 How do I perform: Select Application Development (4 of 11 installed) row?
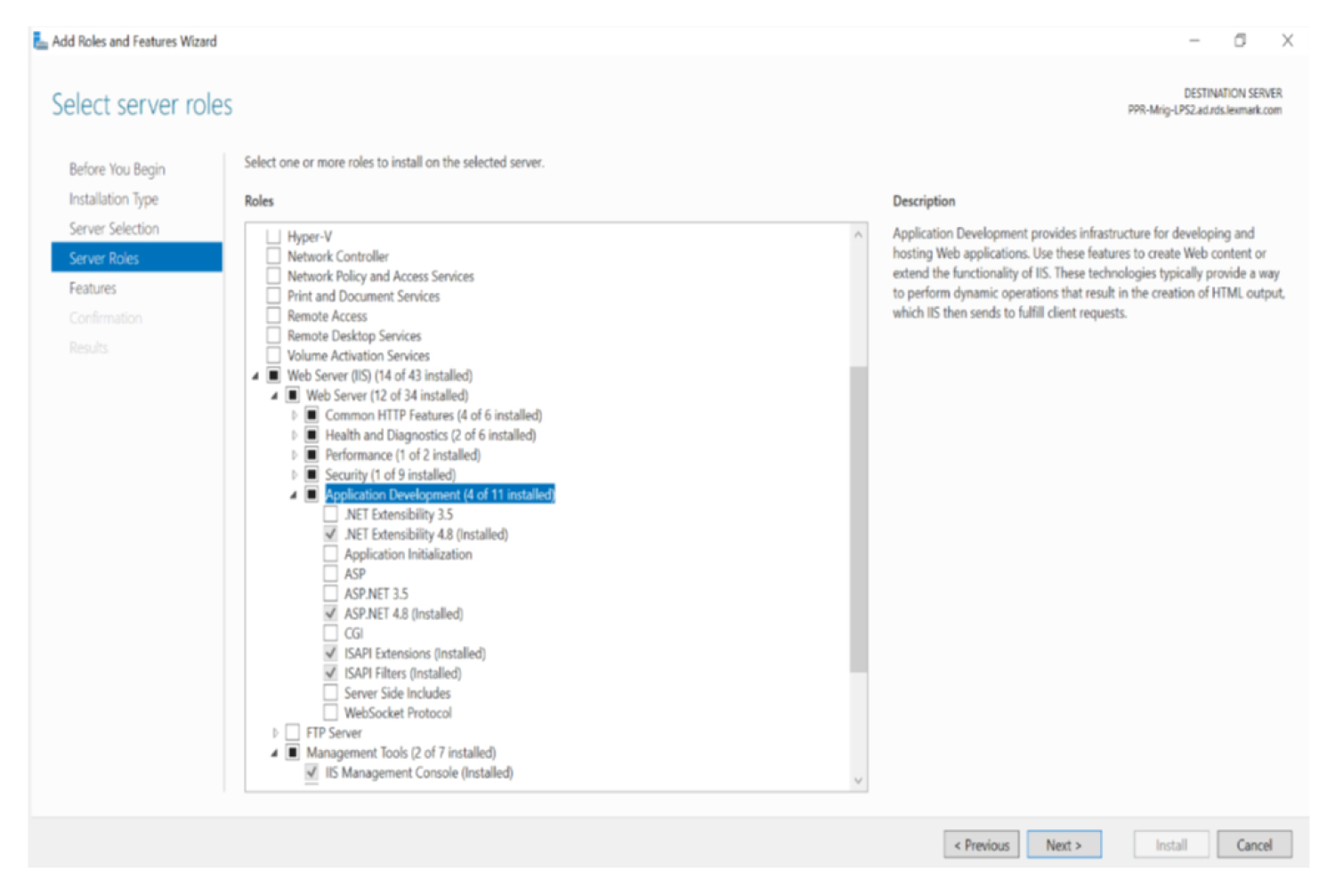click(x=440, y=495)
